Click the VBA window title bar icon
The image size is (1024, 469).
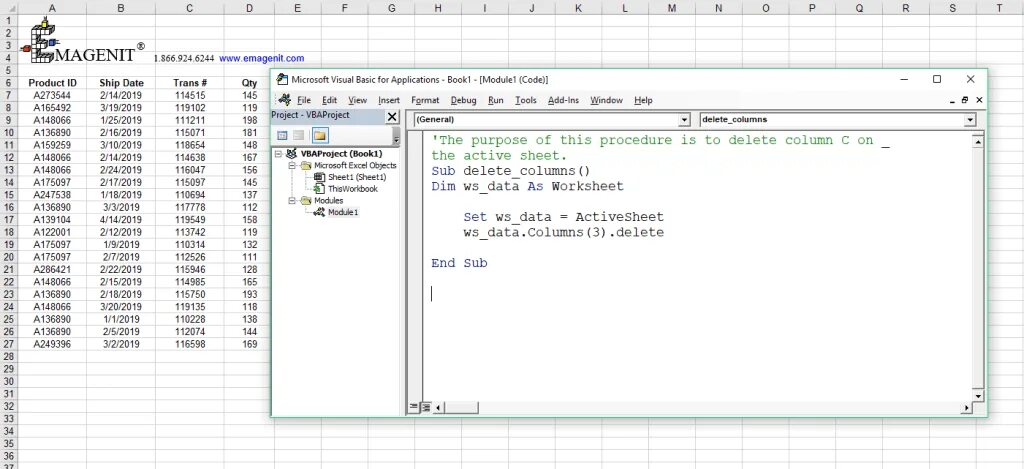pos(282,80)
